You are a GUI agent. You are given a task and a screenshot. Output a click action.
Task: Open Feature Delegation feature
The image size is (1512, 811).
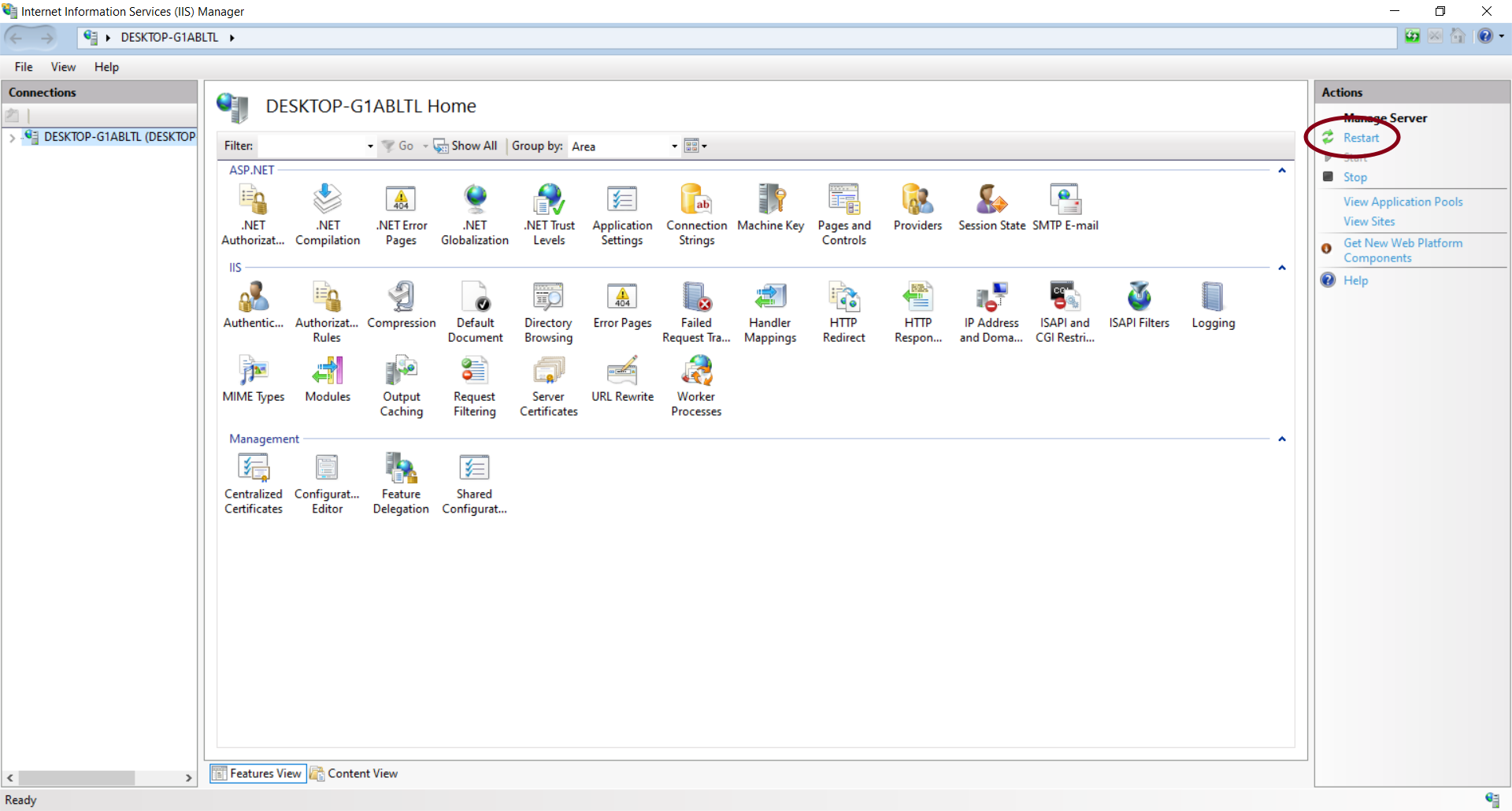(401, 484)
